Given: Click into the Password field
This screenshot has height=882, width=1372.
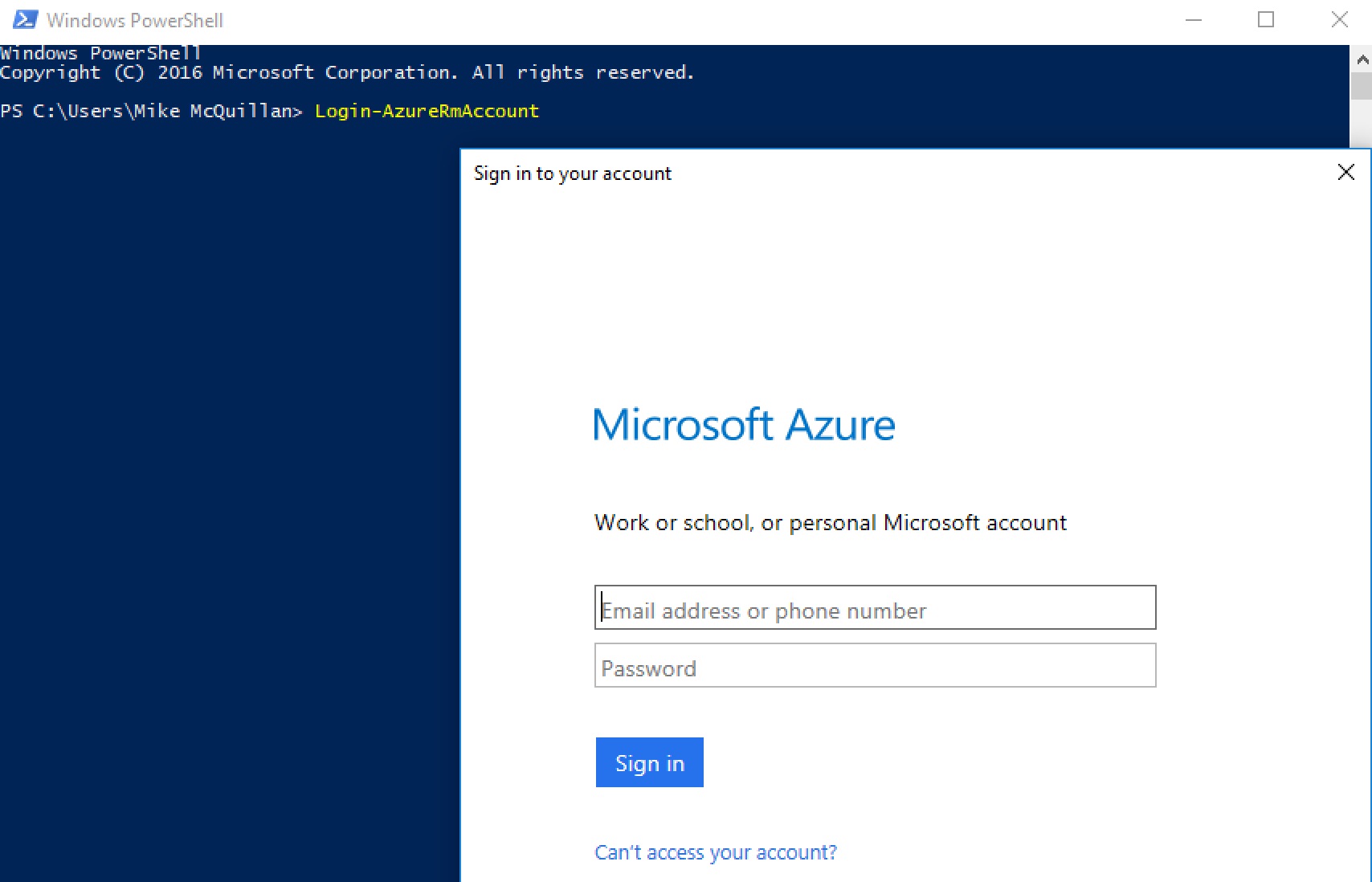Looking at the screenshot, I should [x=875, y=666].
